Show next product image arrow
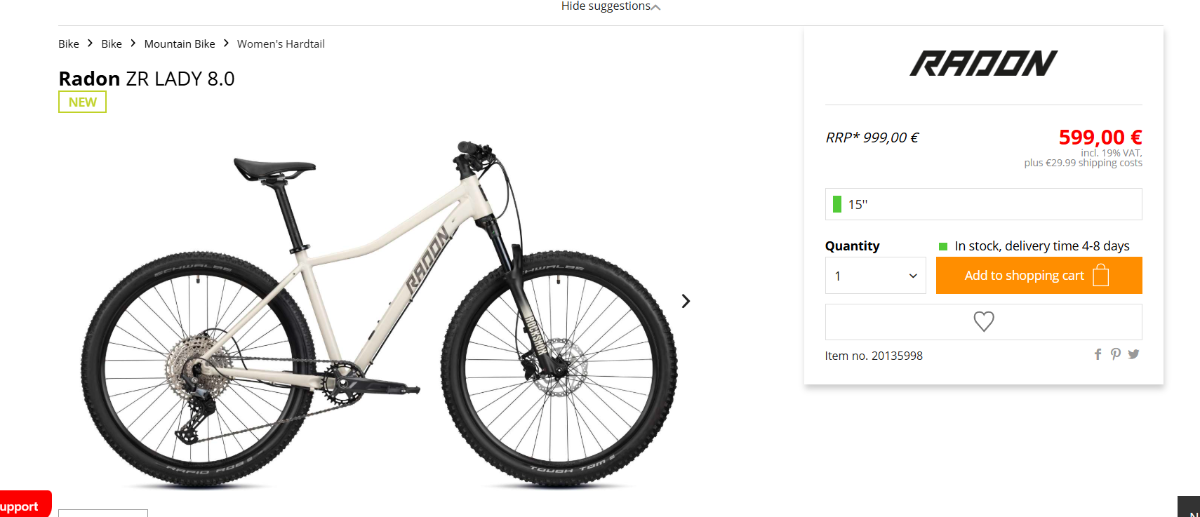The height and width of the screenshot is (517, 1200). pyautogui.click(x=686, y=301)
